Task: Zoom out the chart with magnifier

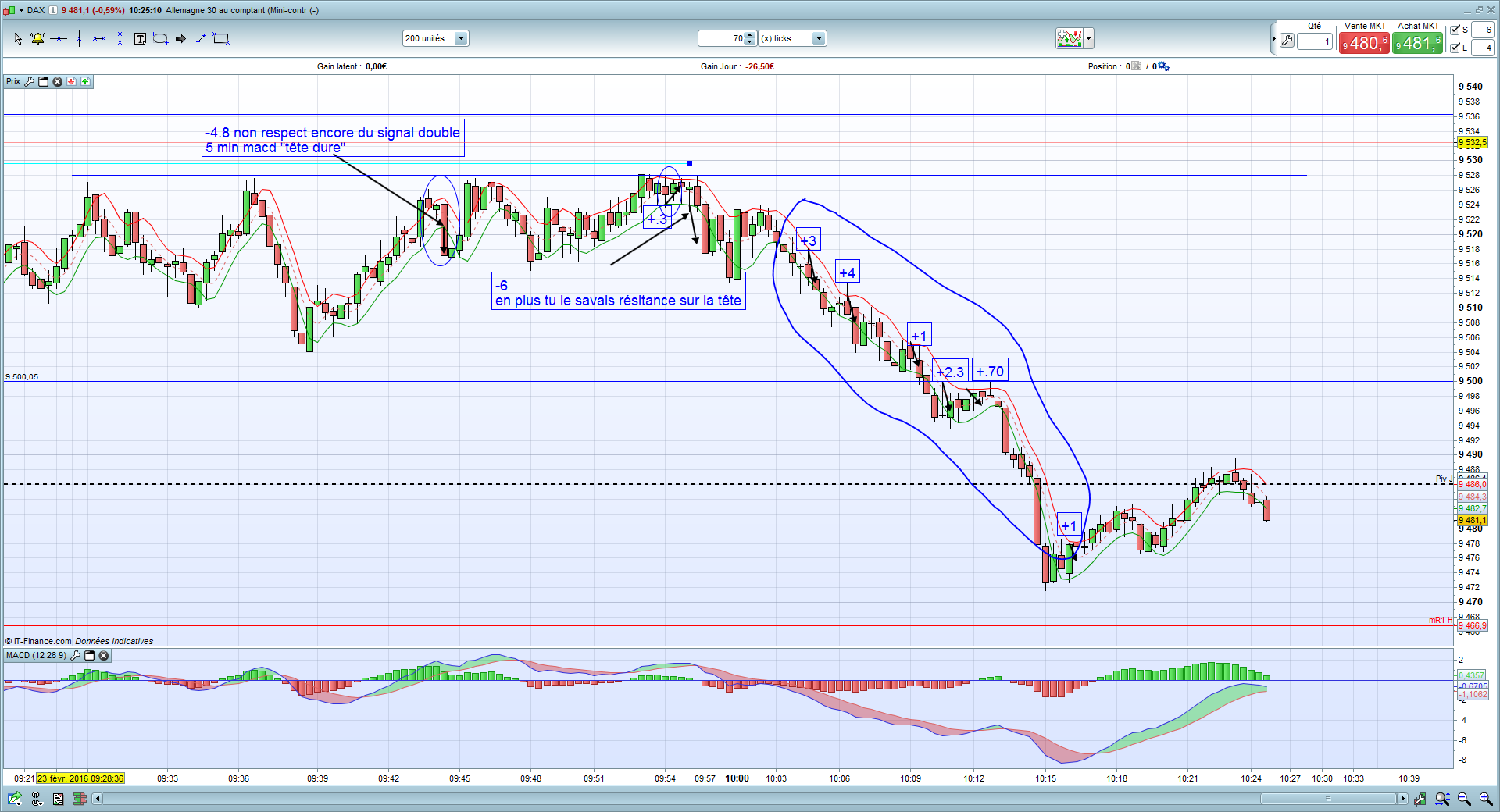Action: (x=1464, y=799)
